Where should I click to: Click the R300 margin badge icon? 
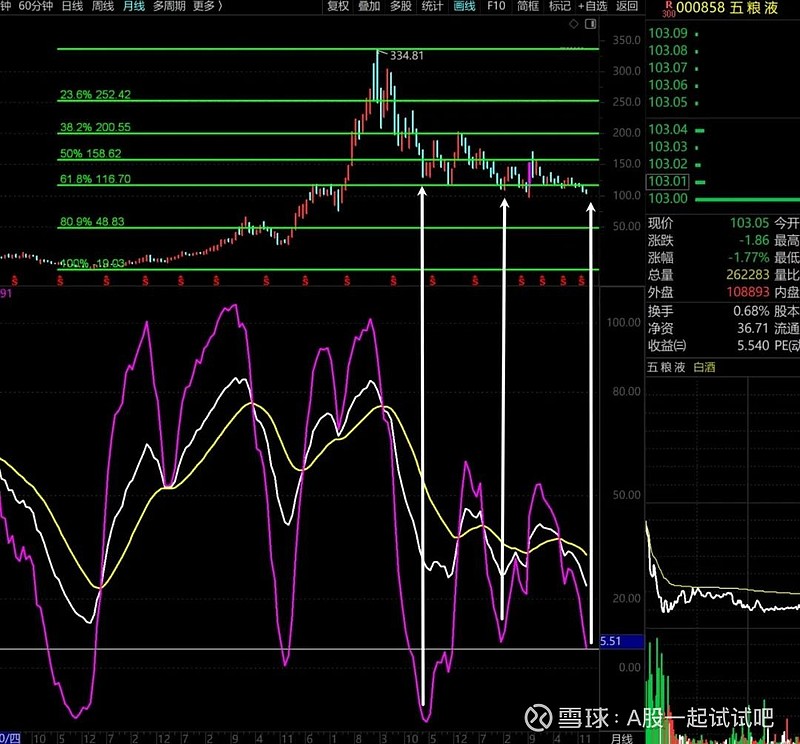click(668, 9)
